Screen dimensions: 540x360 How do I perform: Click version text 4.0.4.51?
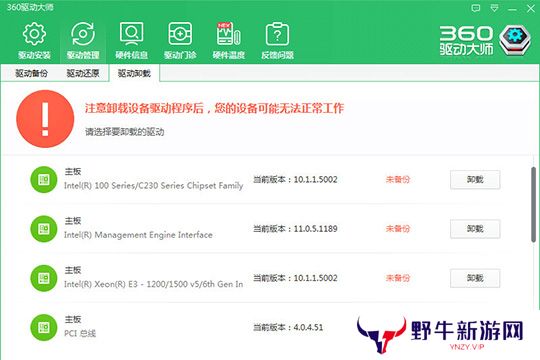click(x=308, y=327)
